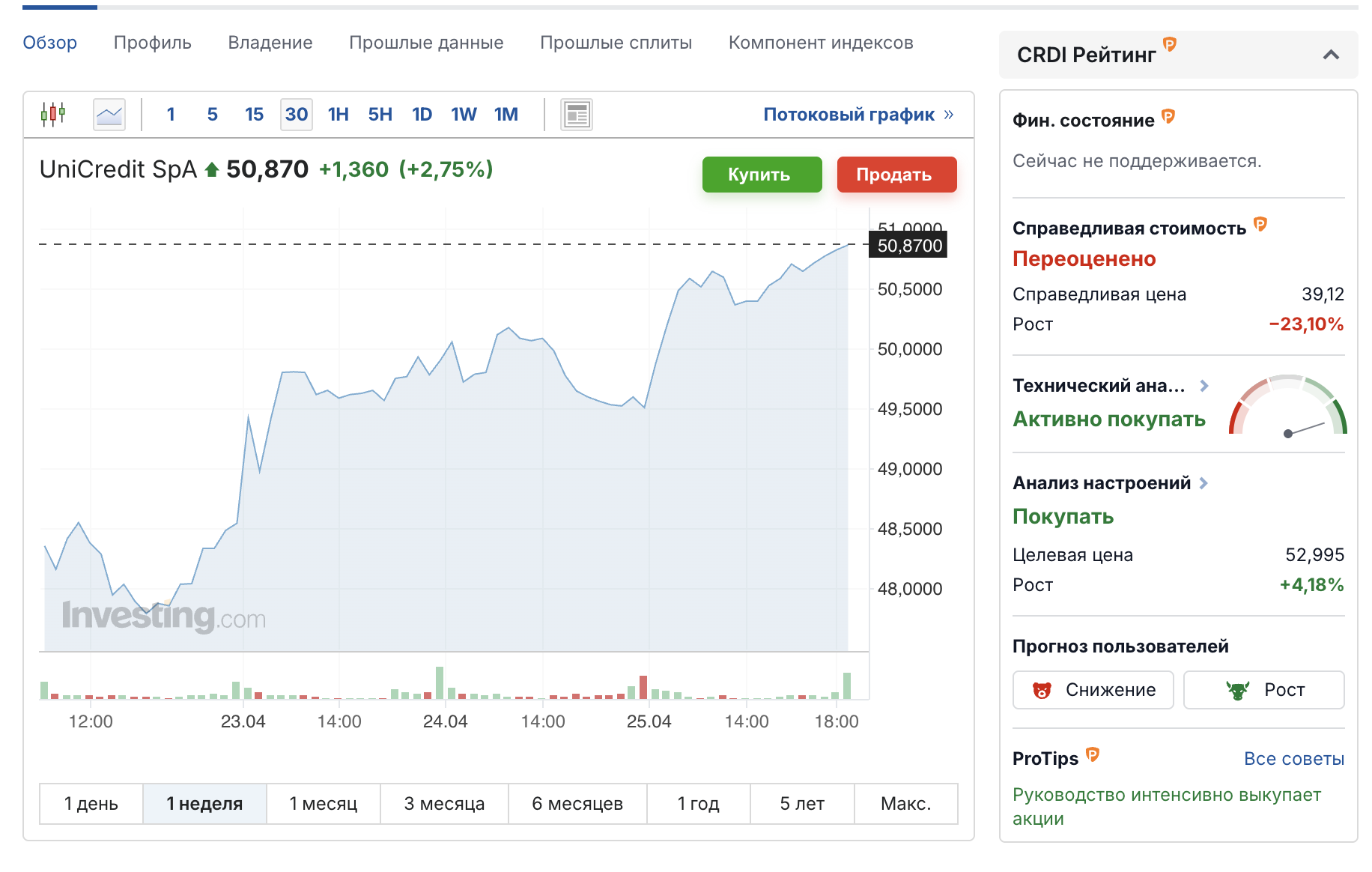Image resolution: width=1372 pixels, height=872 pixels.
Task: Open the ProTip about share buybacks
Action: 1167,807
